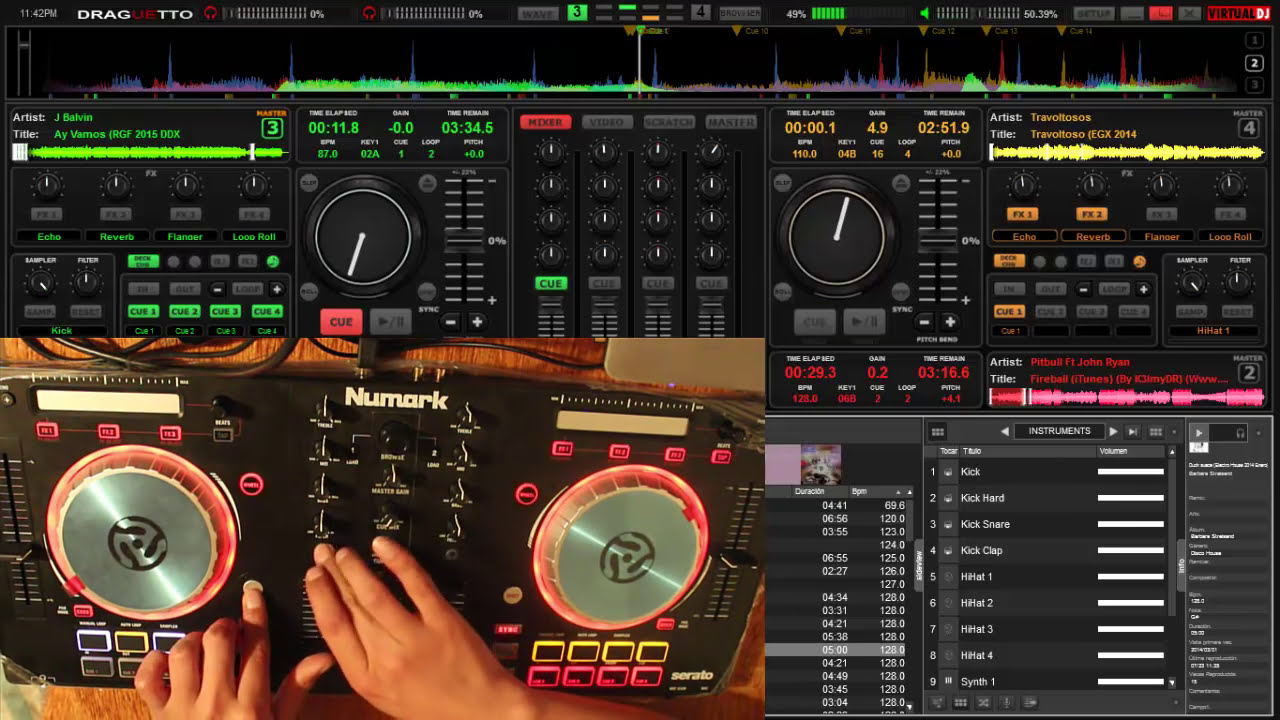Go to next sampler bank arrow

[1112, 431]
